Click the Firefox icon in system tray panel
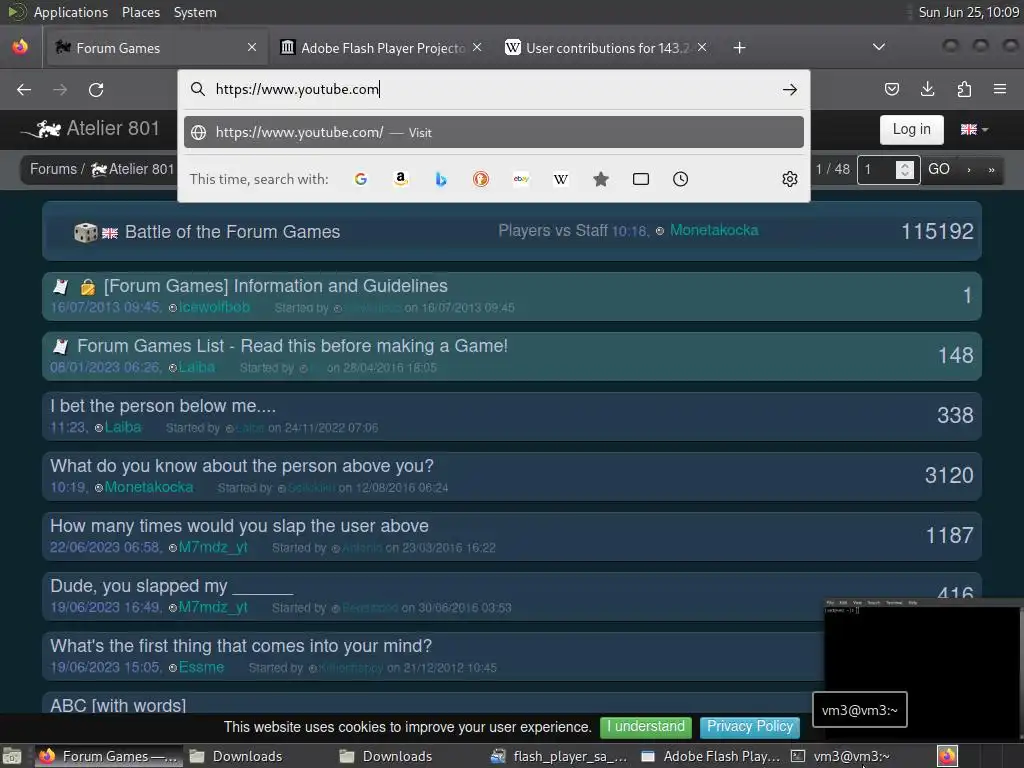 (948, 756)
